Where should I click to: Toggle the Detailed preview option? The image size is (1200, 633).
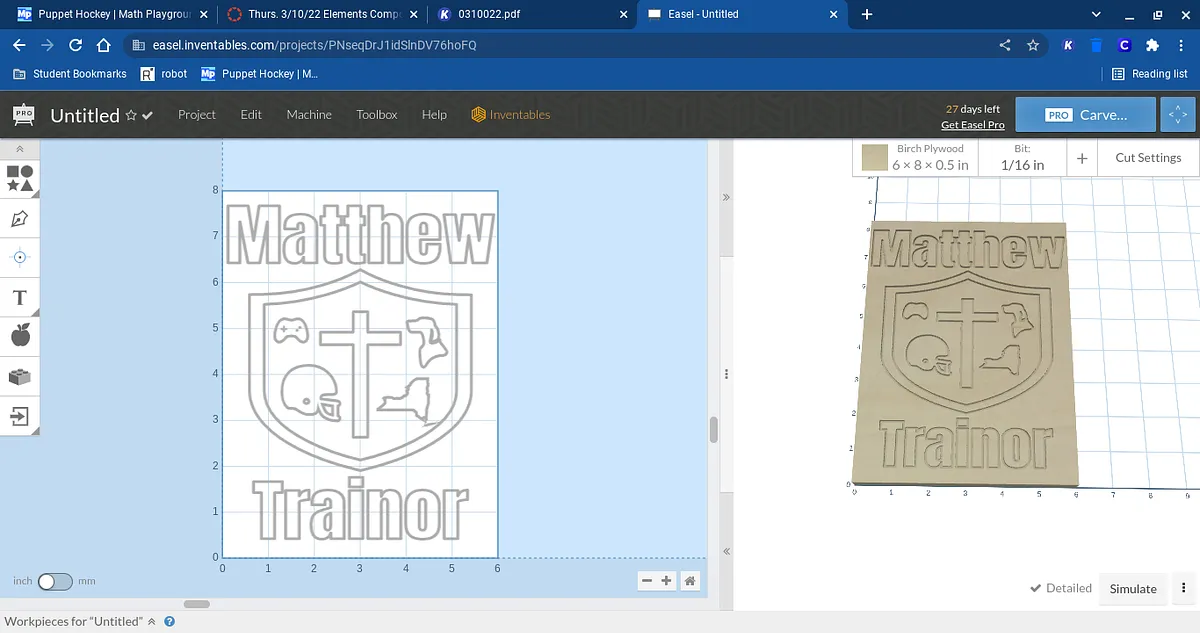coord(1061,588)
